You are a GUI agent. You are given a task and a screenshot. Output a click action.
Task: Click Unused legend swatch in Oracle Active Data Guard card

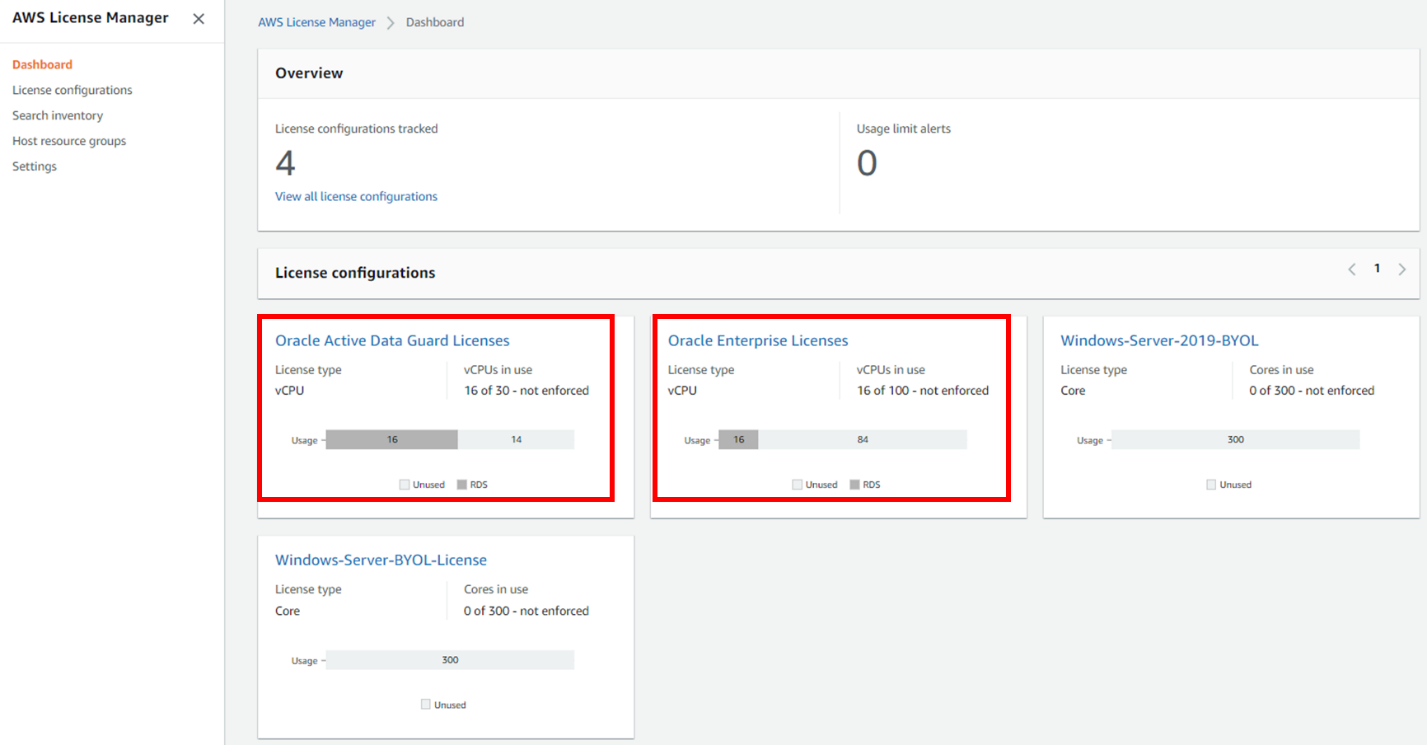pos(404,485)
